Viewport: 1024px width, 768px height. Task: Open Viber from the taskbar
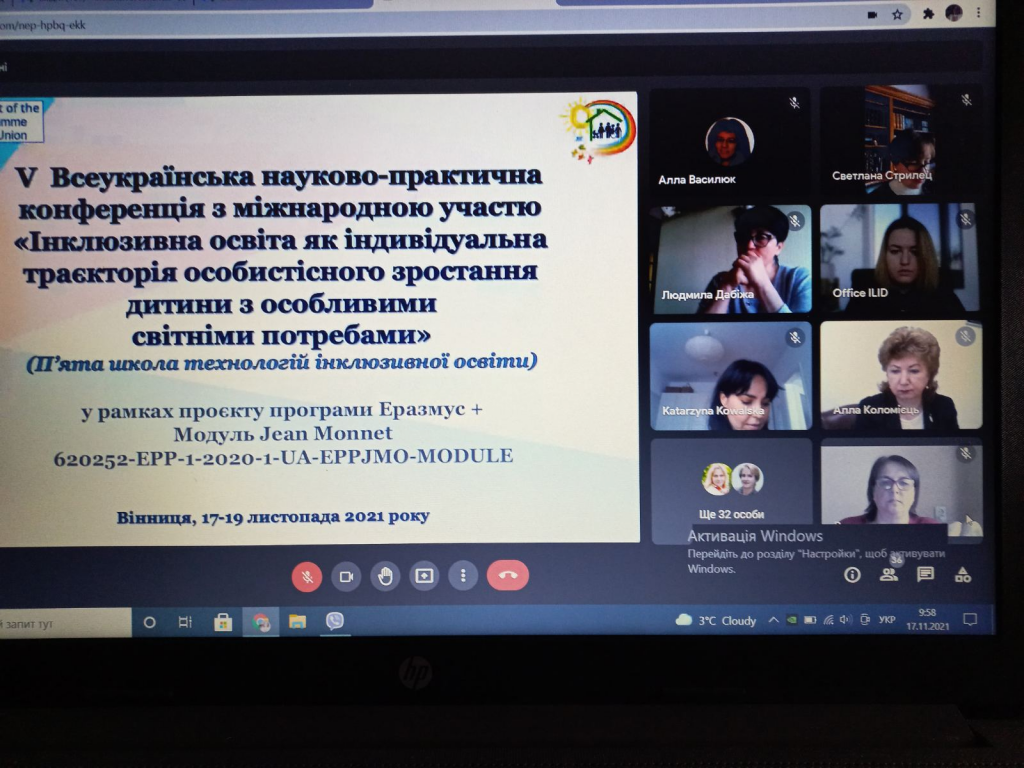334,621
